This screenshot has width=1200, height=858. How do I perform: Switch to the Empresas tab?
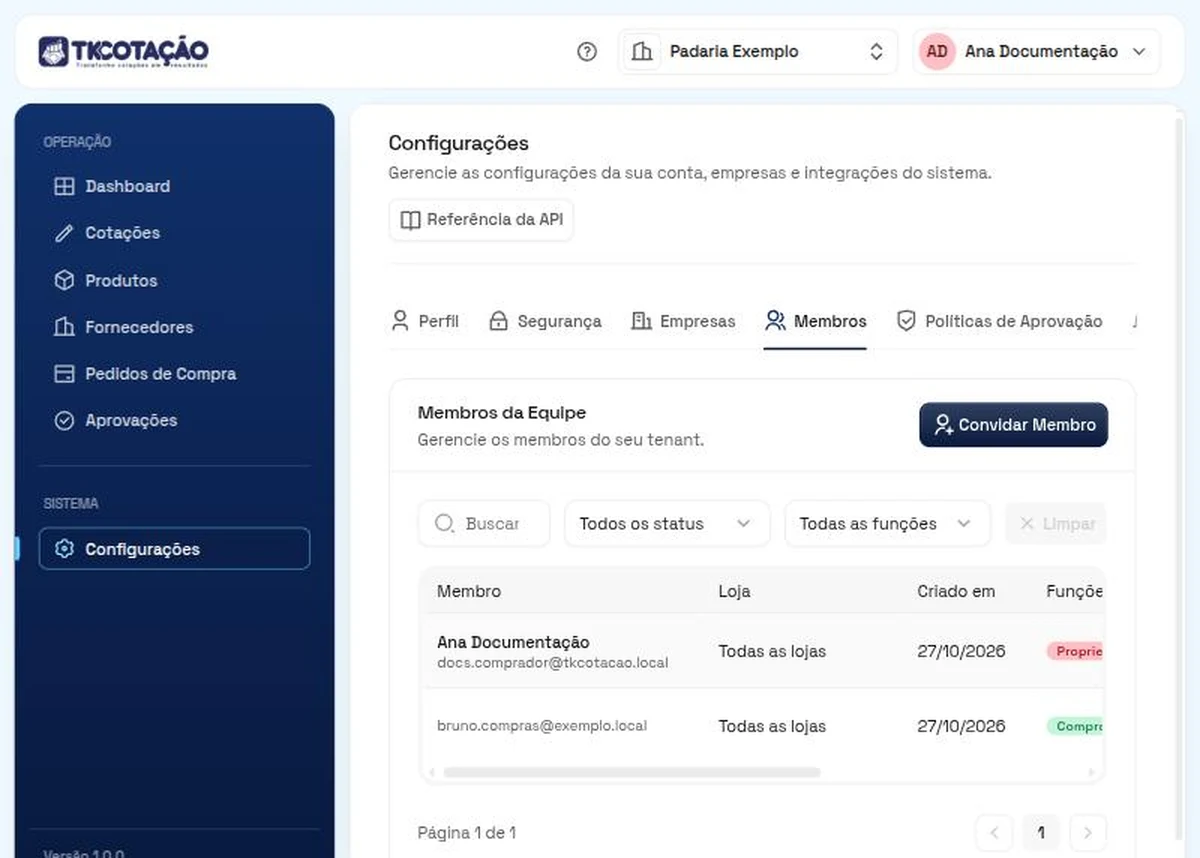click(683, 321)
